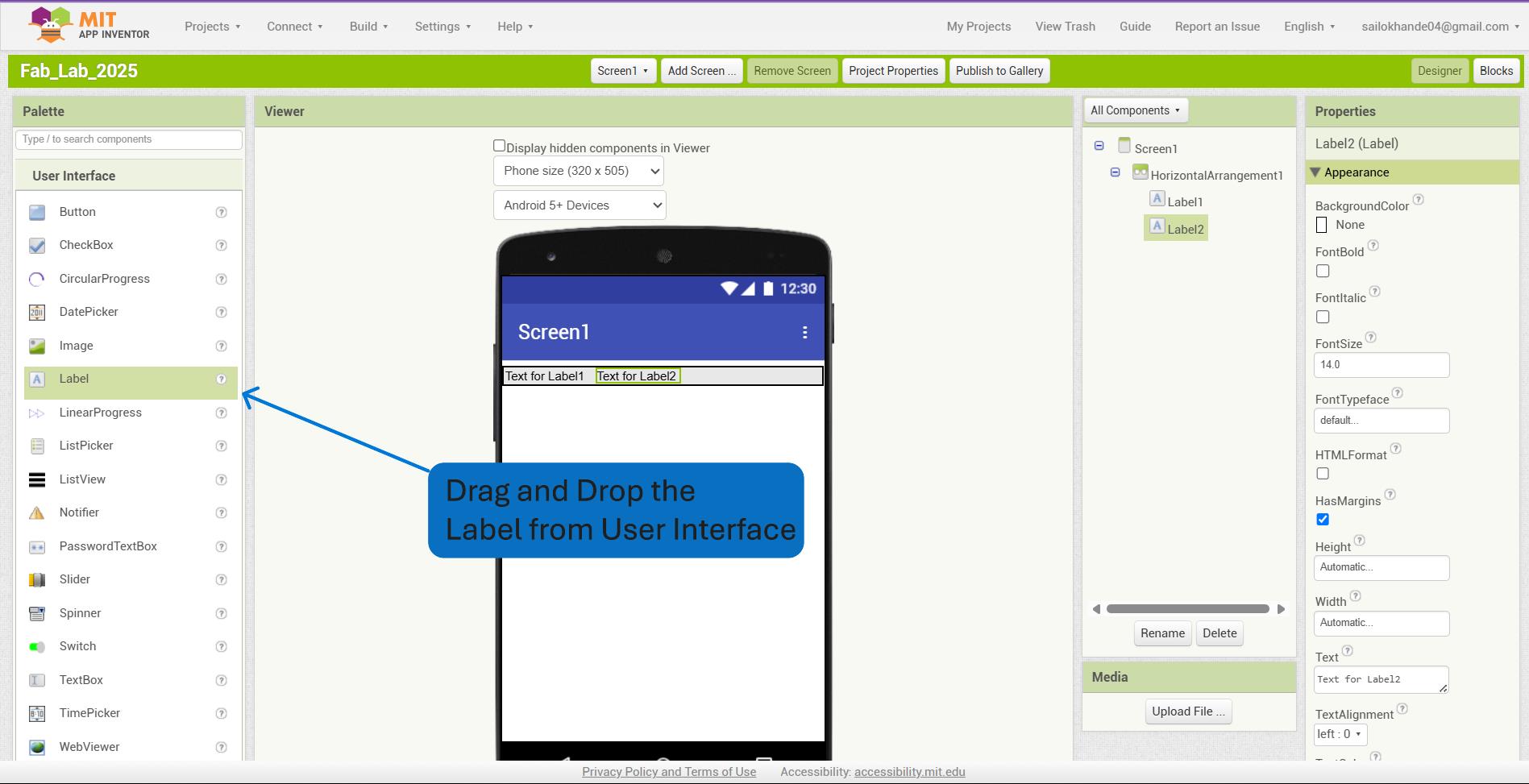Select the Button component icon in Palette
Image resolution: width=1529 pixels, height=784 pixels.
pyautogui.click(x=37, y=212)
